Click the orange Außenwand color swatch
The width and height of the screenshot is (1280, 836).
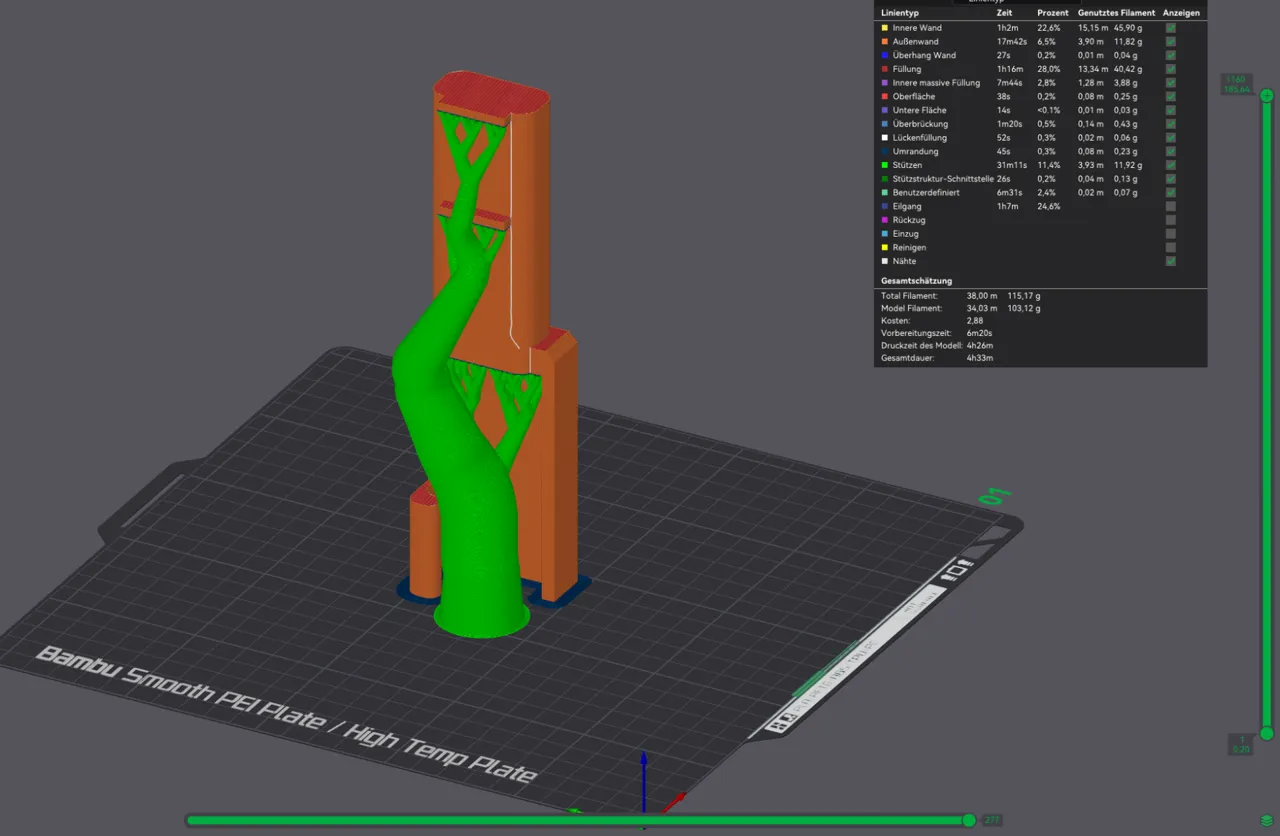click(x=884, y=42)
